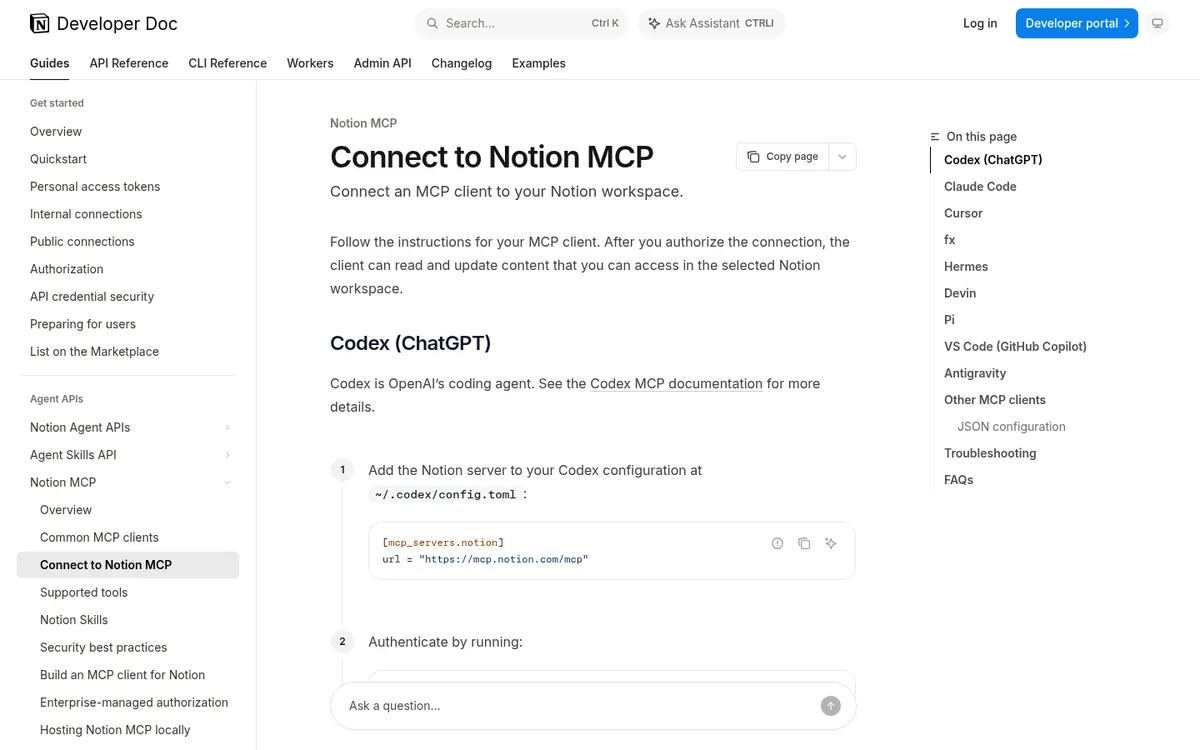Select Connect to Notion MCP sidebar item
This screenshot has width=1200, height=750.
point(128,565)
